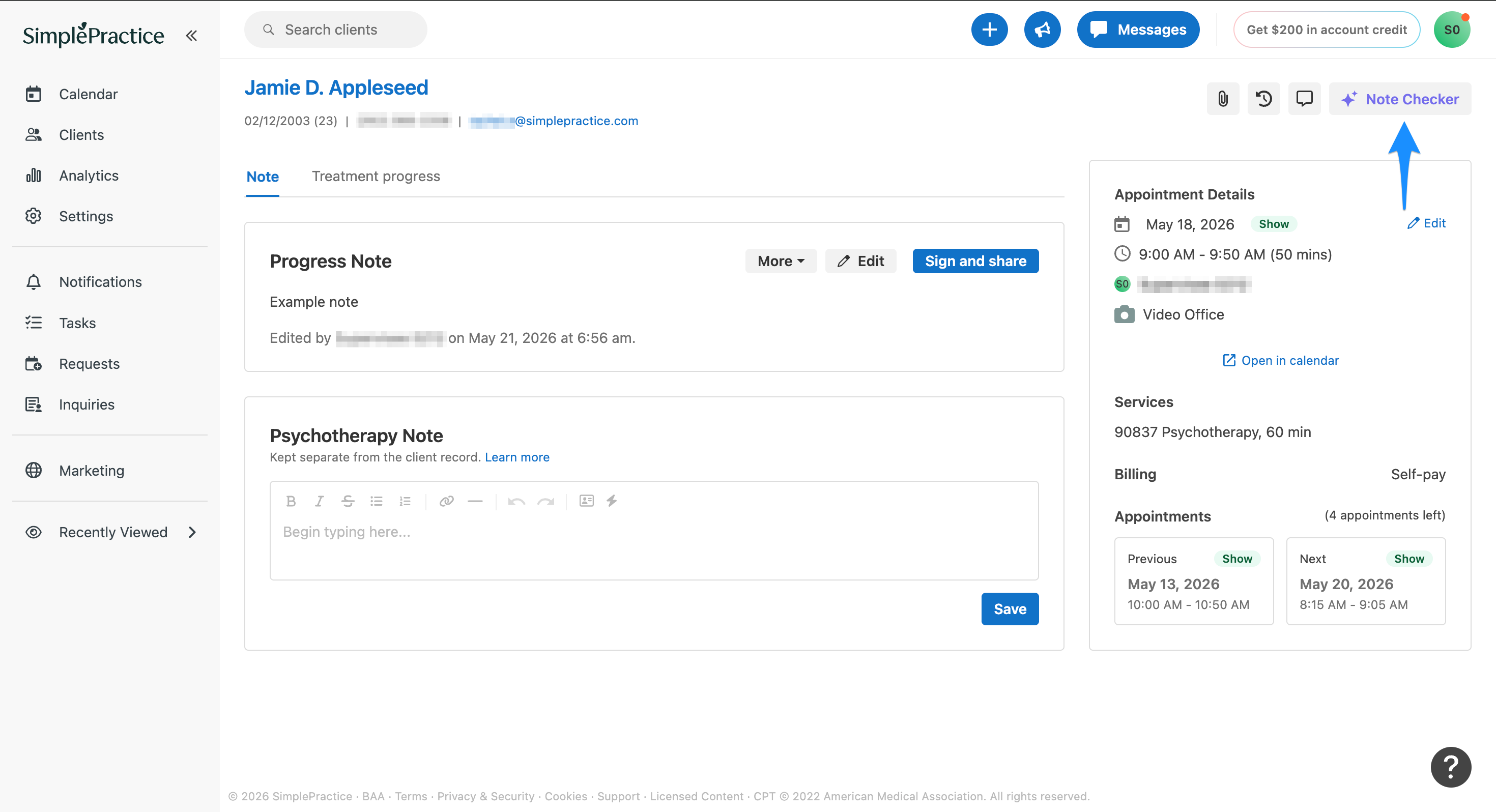Apply strikethrough formatting
Image resolution: width=1496 pixels, height=812 pixels.
(347, 501)
